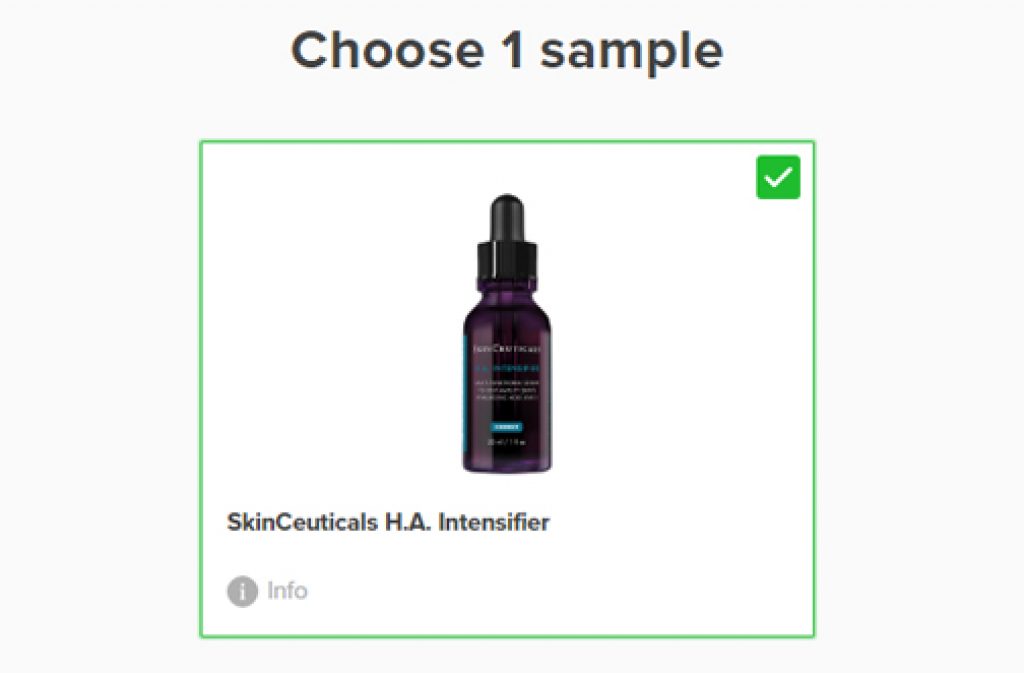Screen dimensions: 1024x673
Task: Click the gray info circle icon
Action: coord(242,591)
